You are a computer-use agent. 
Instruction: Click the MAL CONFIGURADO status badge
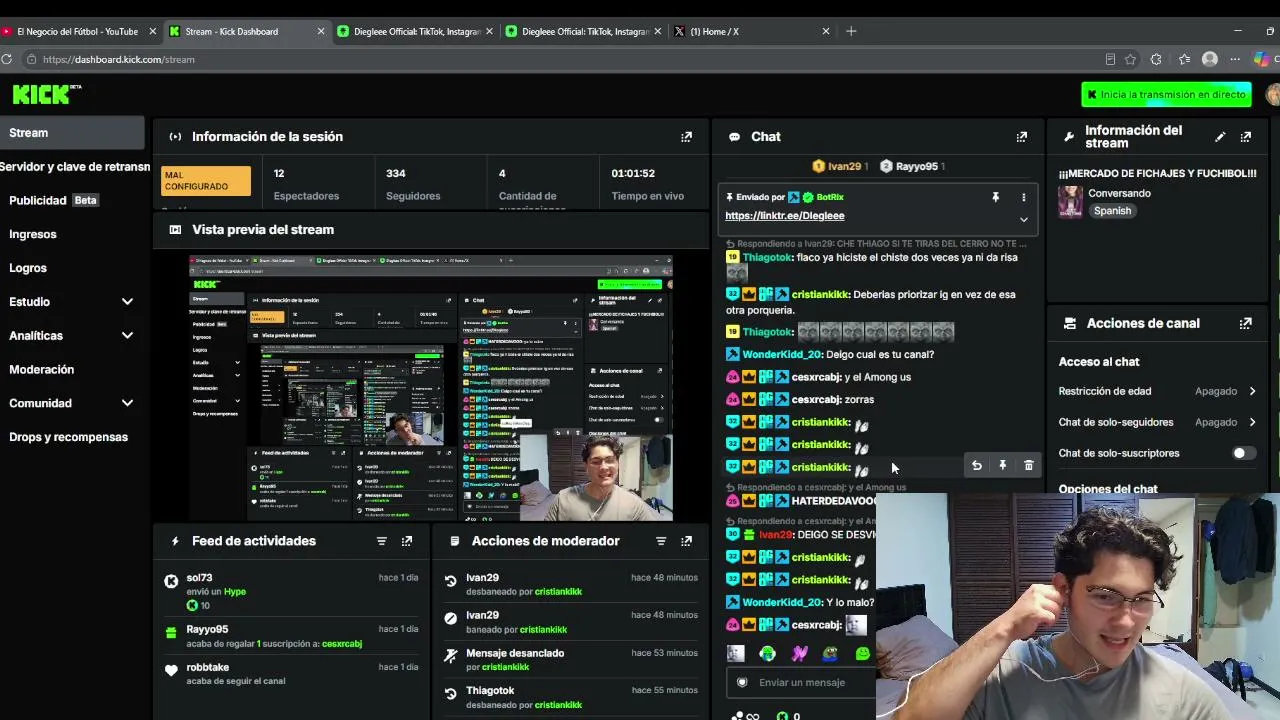pos(206,181)
